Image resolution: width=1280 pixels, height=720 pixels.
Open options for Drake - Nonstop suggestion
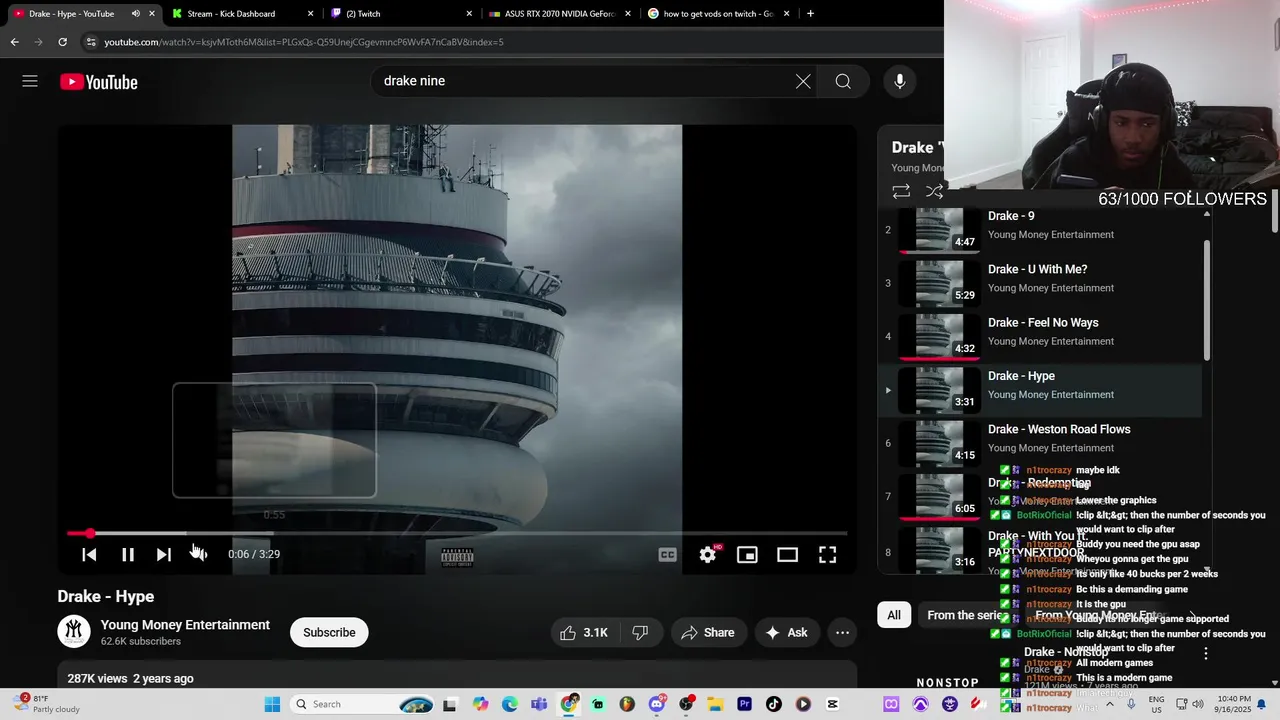point(1206,653)
